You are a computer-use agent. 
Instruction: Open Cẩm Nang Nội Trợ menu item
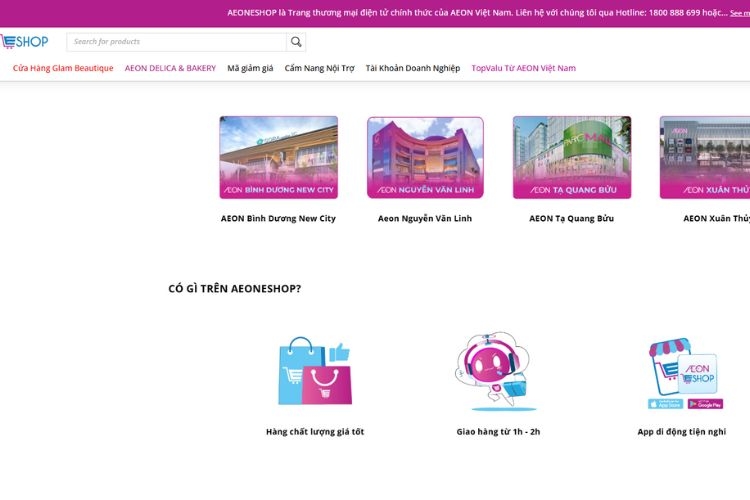pyautogui.click(x=320, y=68)
